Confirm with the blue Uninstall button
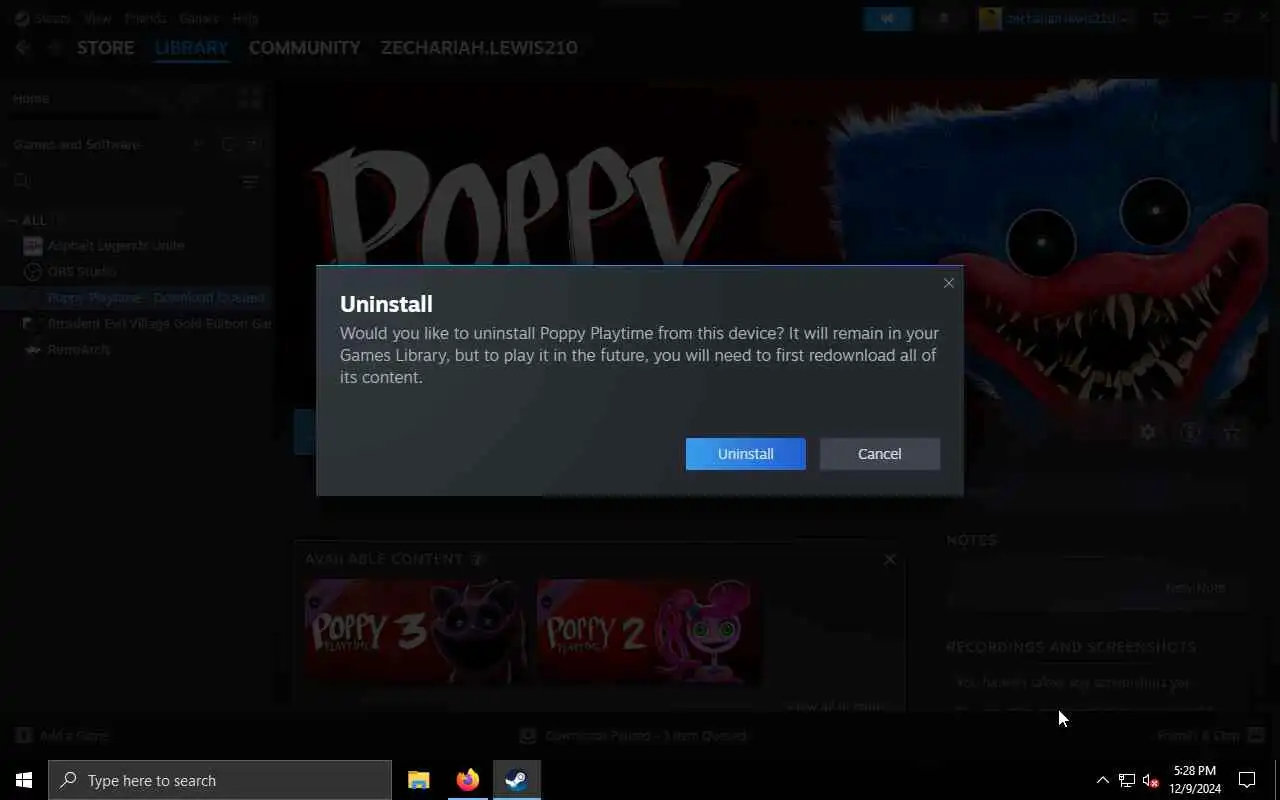The image size is (1280, 800). (745, 454)
